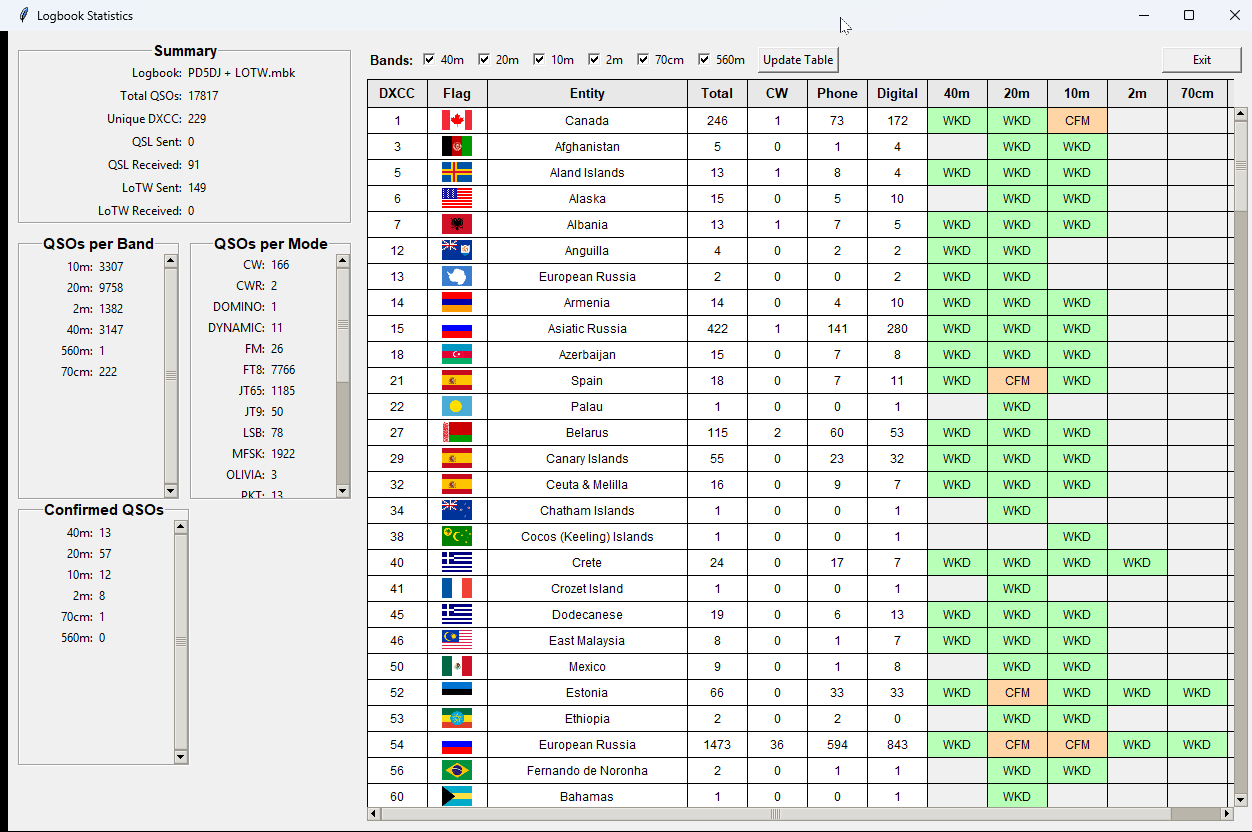Viewport: 1252px width, 832px height.
Task: Click the Canada flag icon
Action: [456, 121]
